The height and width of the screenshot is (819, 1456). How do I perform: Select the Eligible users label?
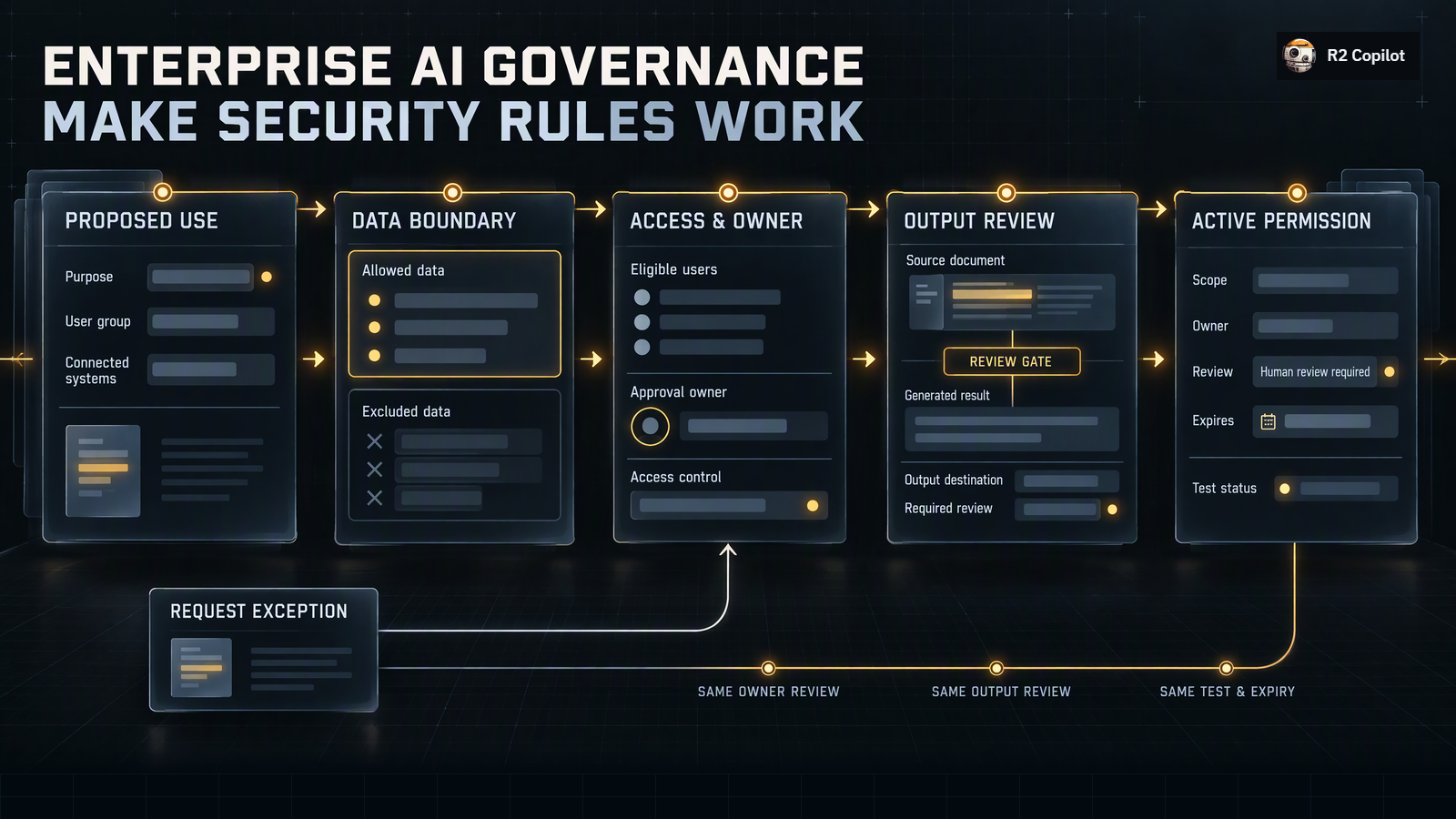[673, 269]
